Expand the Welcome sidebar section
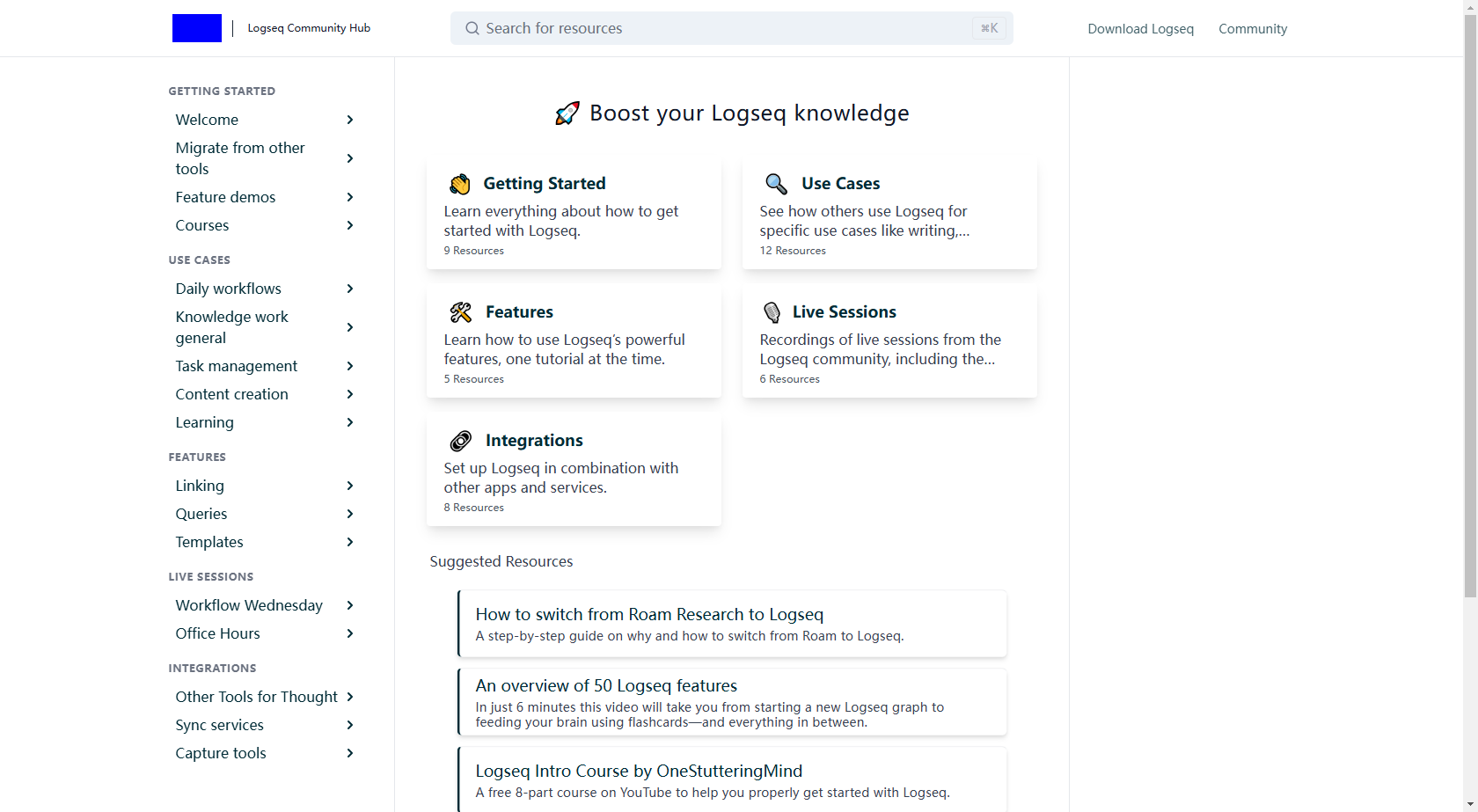 click(350, 120)
